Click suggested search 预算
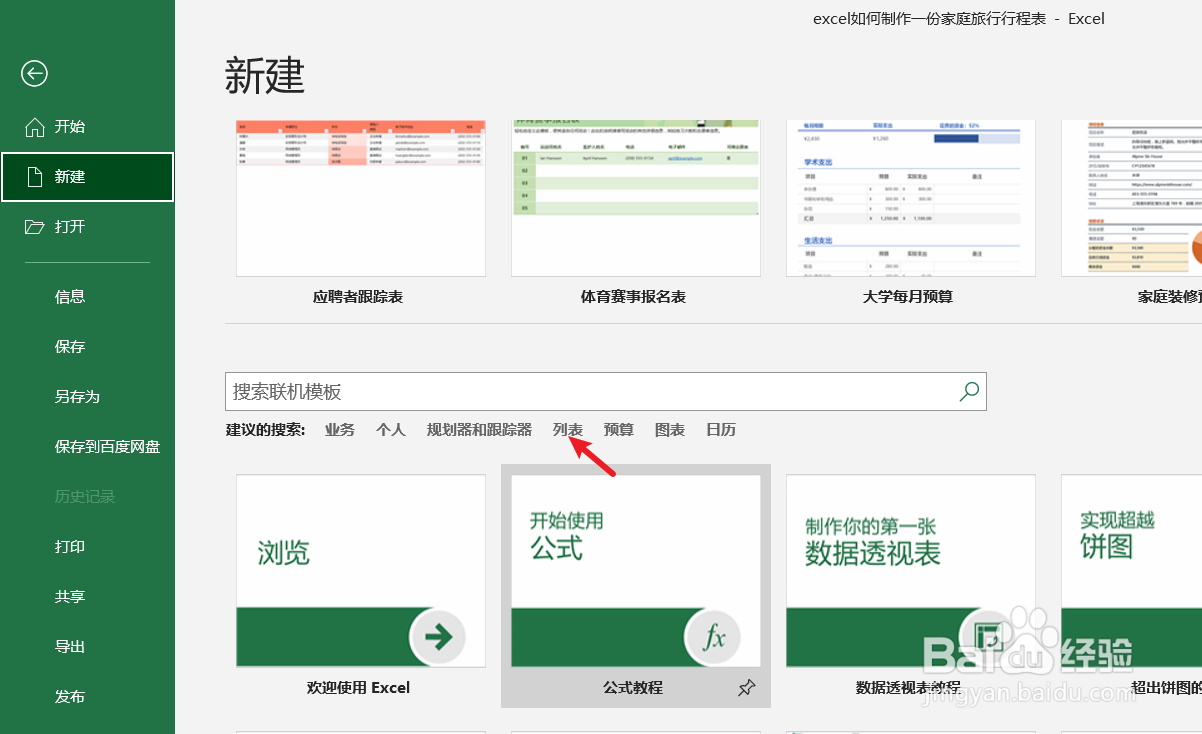1202x734 pixels. pos(619,430)
